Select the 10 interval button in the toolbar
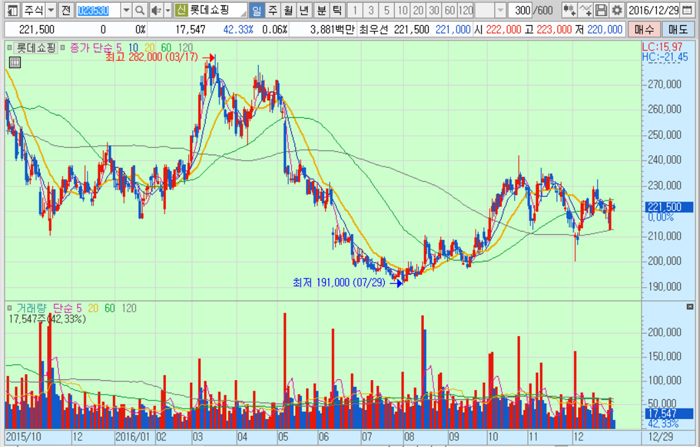Viewport: 700px width, 447px height. 403,10
